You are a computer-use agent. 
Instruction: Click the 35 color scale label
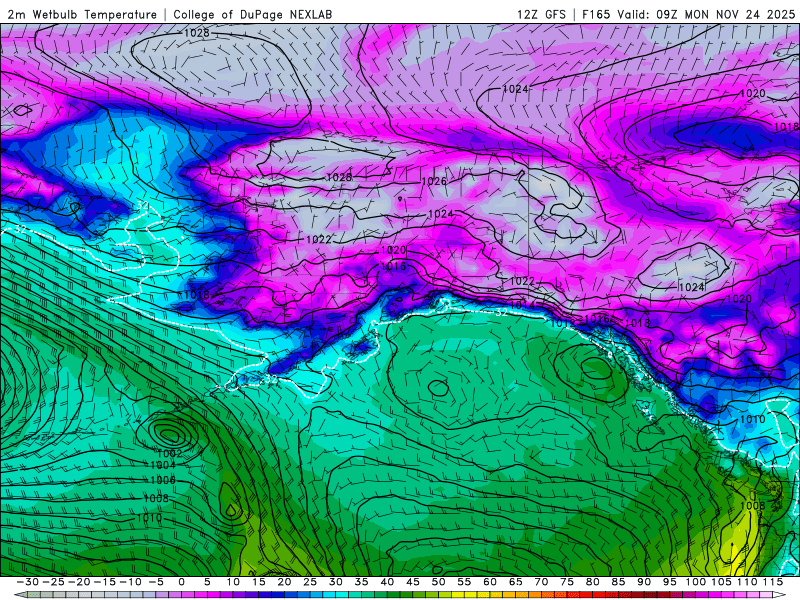tap(361, 582)
